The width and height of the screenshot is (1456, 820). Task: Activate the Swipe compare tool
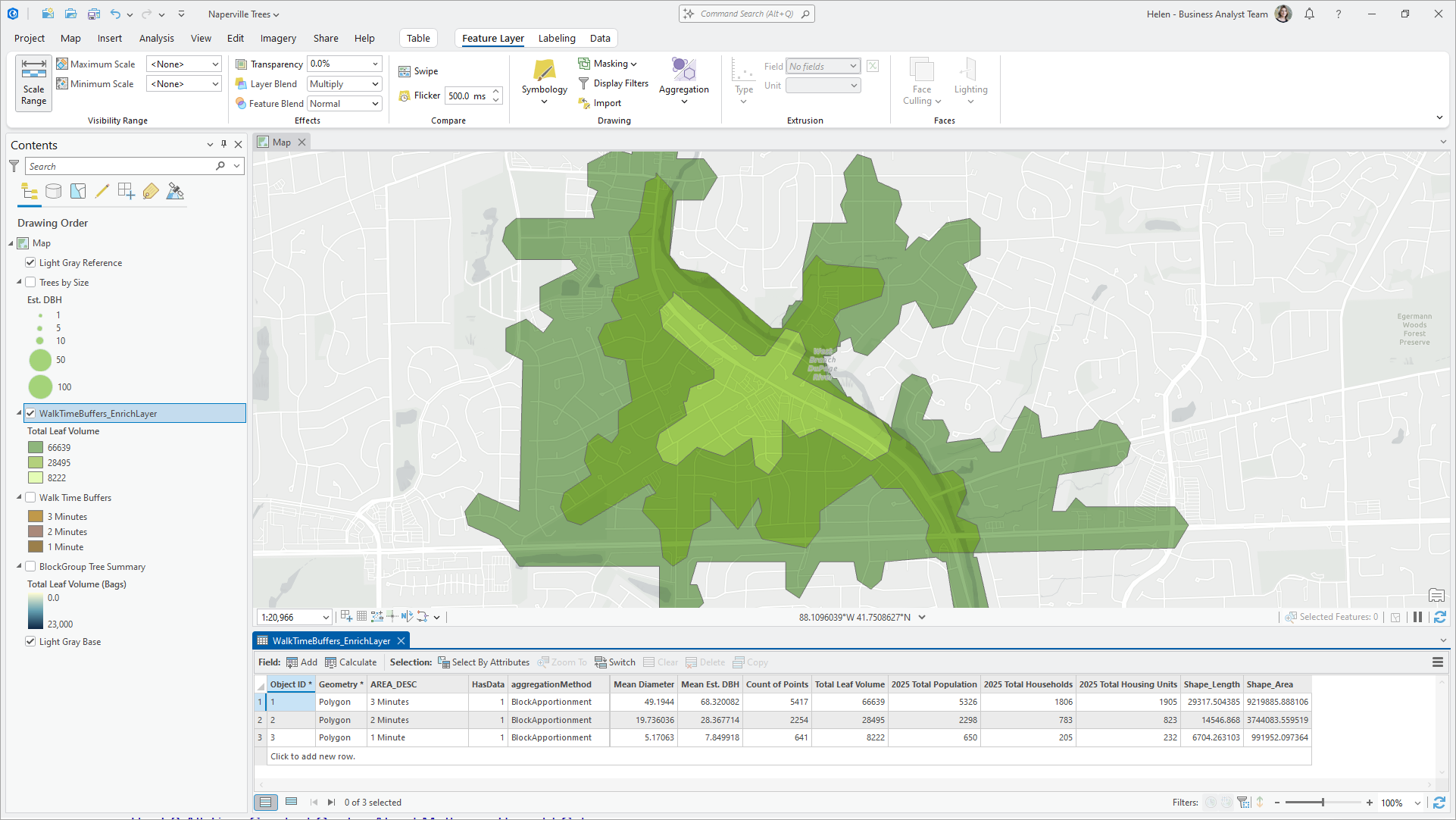point(418,70)
